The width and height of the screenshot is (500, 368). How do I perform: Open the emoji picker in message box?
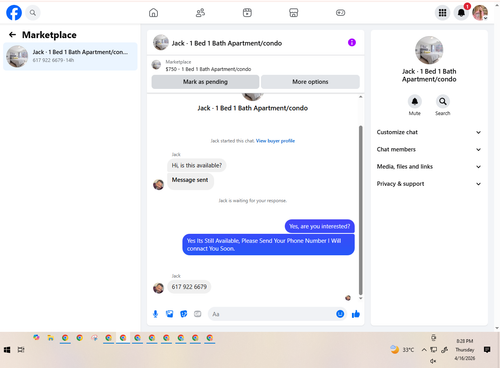pyautogui.click(x=340, y=314)
